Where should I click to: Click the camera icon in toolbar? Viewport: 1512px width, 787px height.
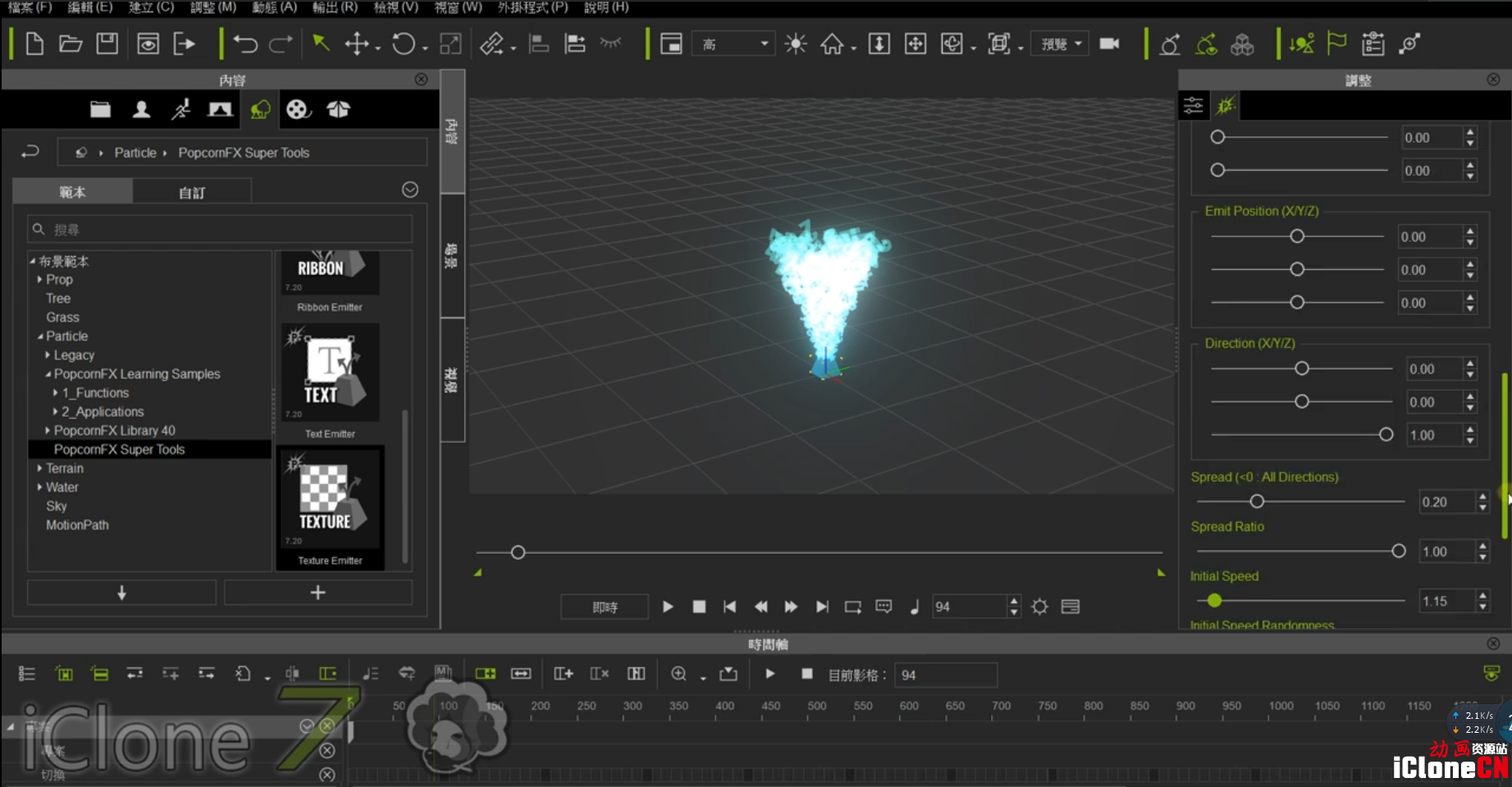click(x=1109, y=43)
